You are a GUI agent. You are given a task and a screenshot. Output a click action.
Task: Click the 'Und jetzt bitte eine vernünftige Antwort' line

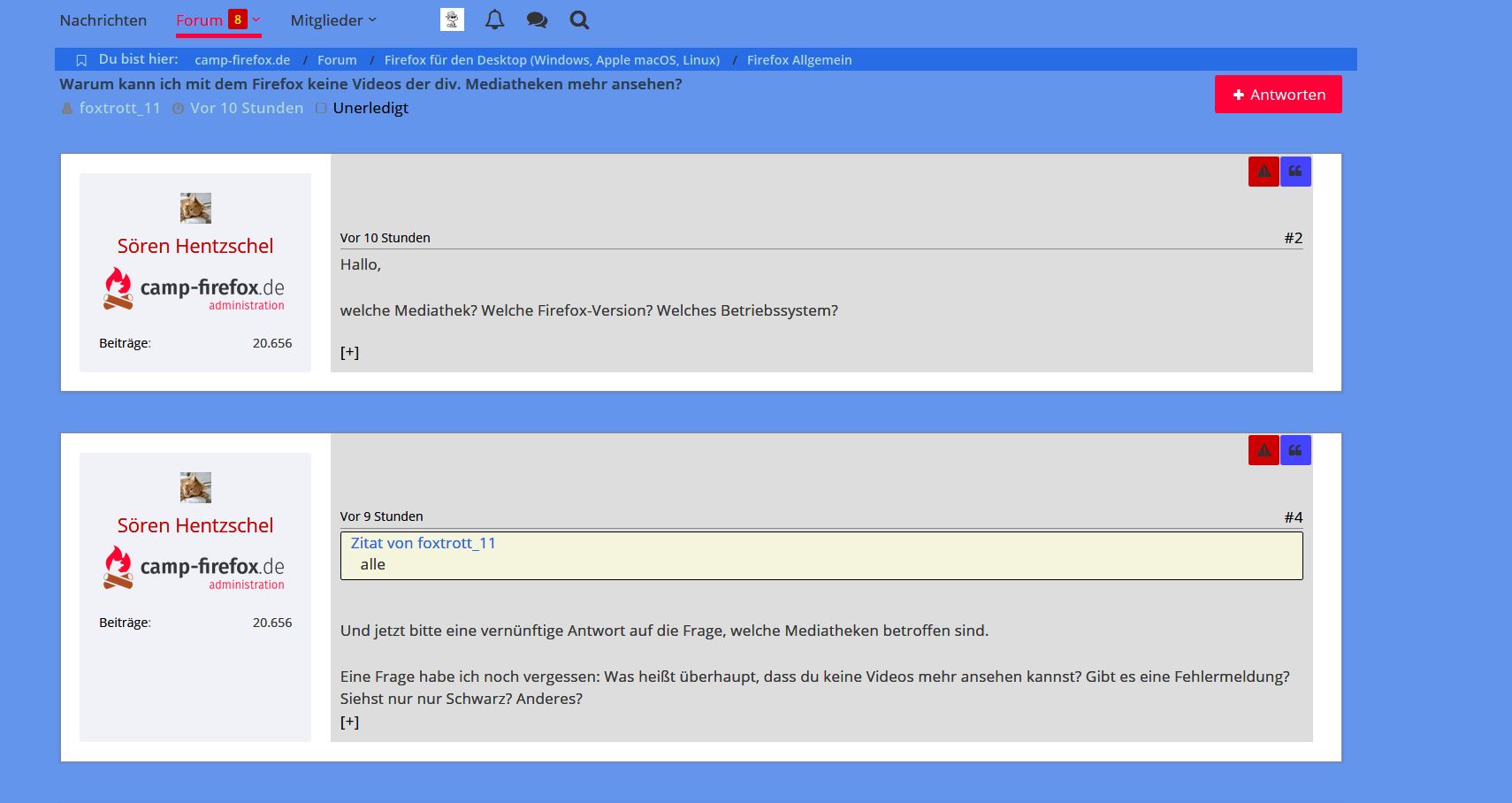[664, 631]
